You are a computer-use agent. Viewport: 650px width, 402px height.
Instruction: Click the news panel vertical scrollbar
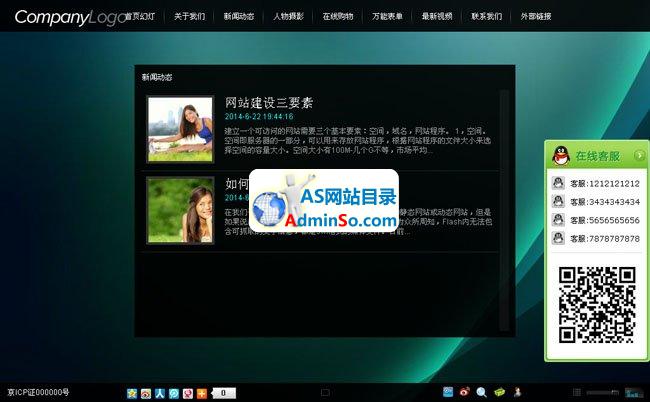point(504,210)
